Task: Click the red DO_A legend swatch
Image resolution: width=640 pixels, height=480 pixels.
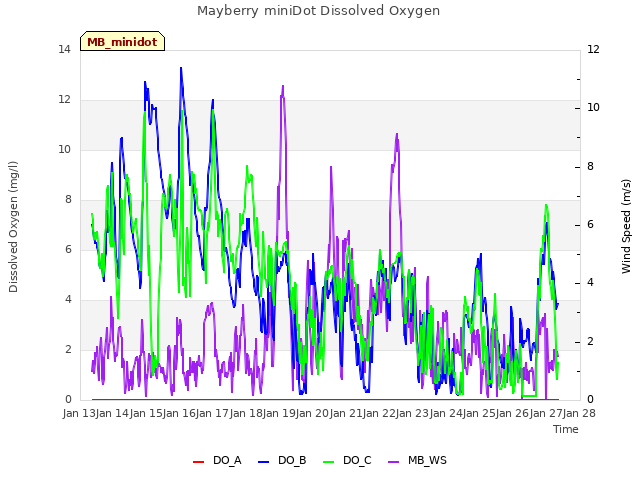Action: click(x=198, y=462)
